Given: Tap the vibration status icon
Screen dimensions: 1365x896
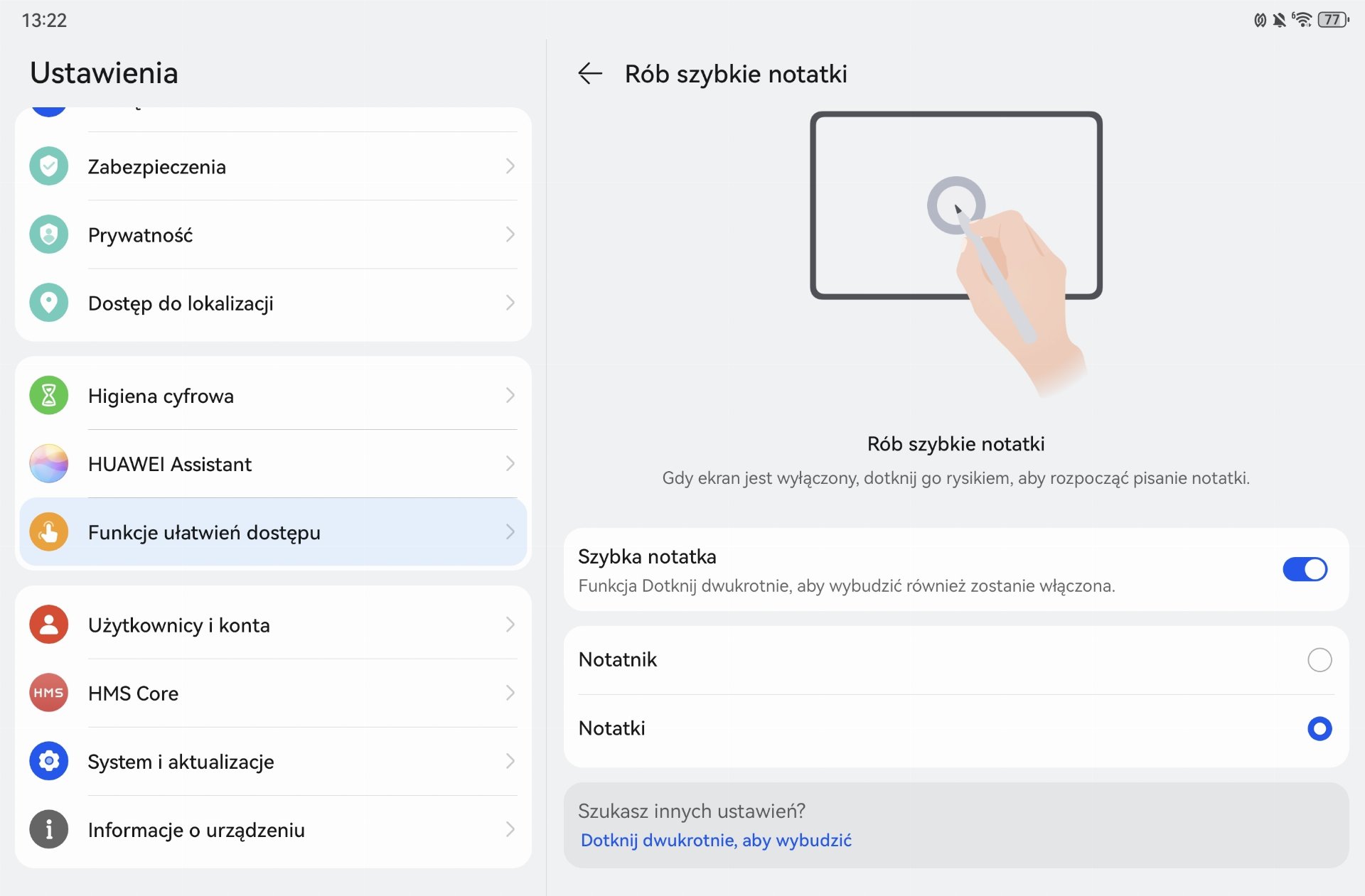Looking at the screenshot, I should tap(1260, 20).
